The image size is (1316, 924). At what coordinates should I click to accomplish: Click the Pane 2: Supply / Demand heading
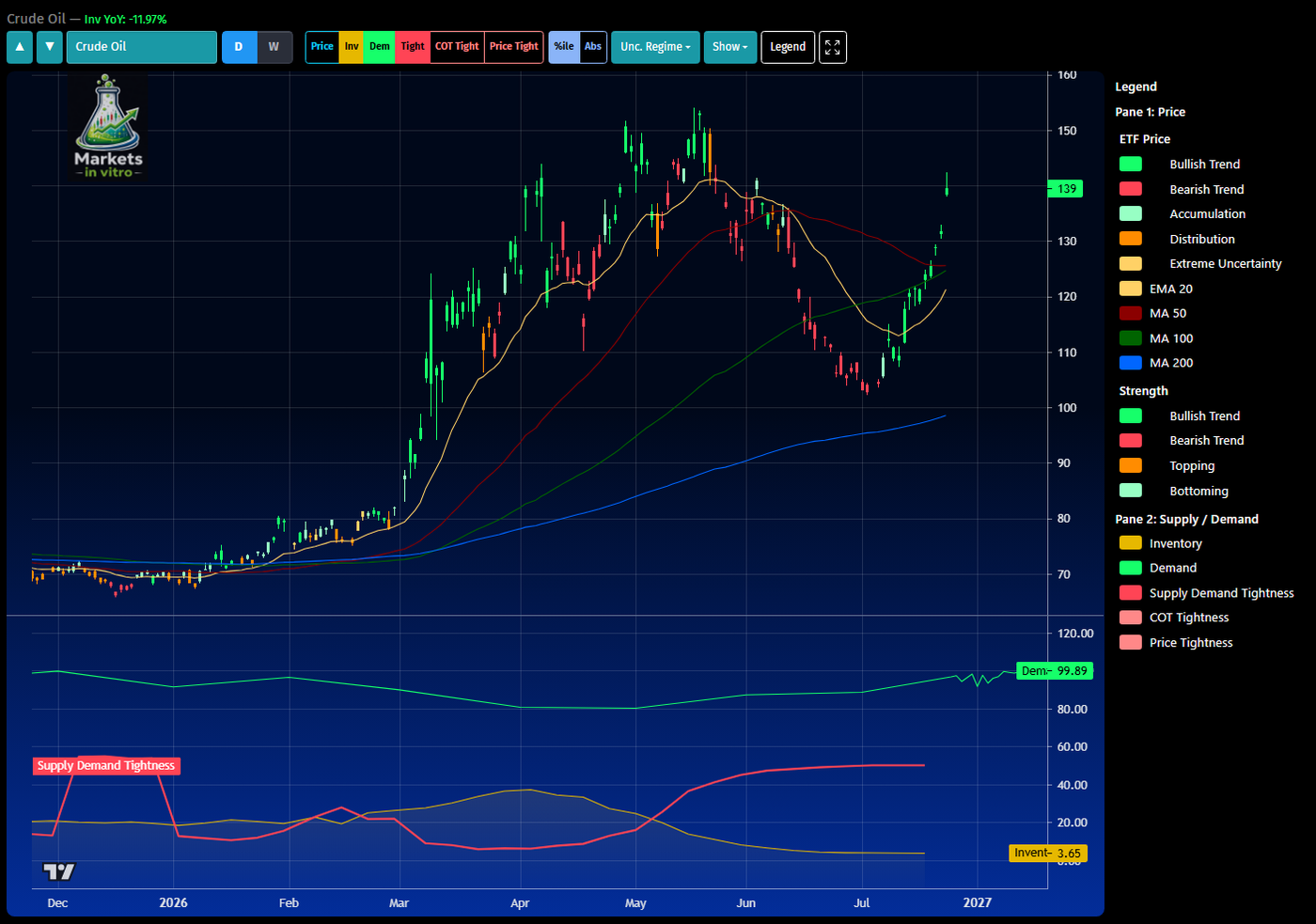tap(1187, 519)
